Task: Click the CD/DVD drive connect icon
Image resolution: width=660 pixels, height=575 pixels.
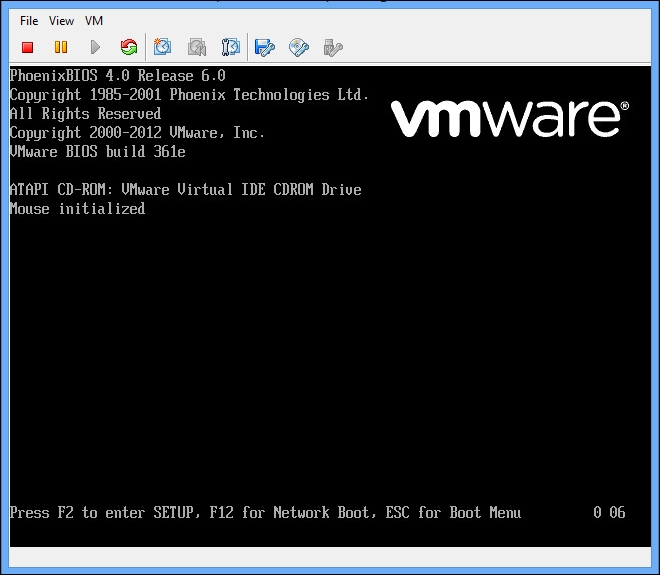Action: [299, 48]
